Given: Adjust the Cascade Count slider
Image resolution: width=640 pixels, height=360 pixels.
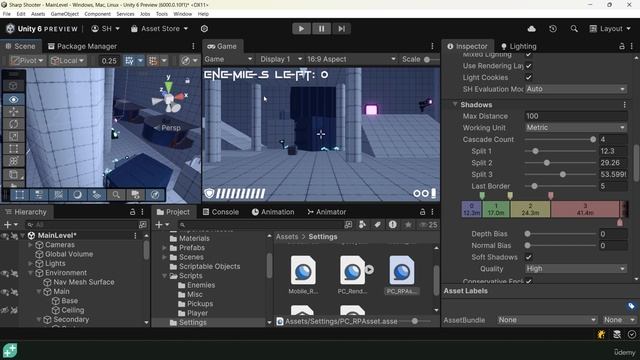Looking at the screenshot, I should click(560, 140).
